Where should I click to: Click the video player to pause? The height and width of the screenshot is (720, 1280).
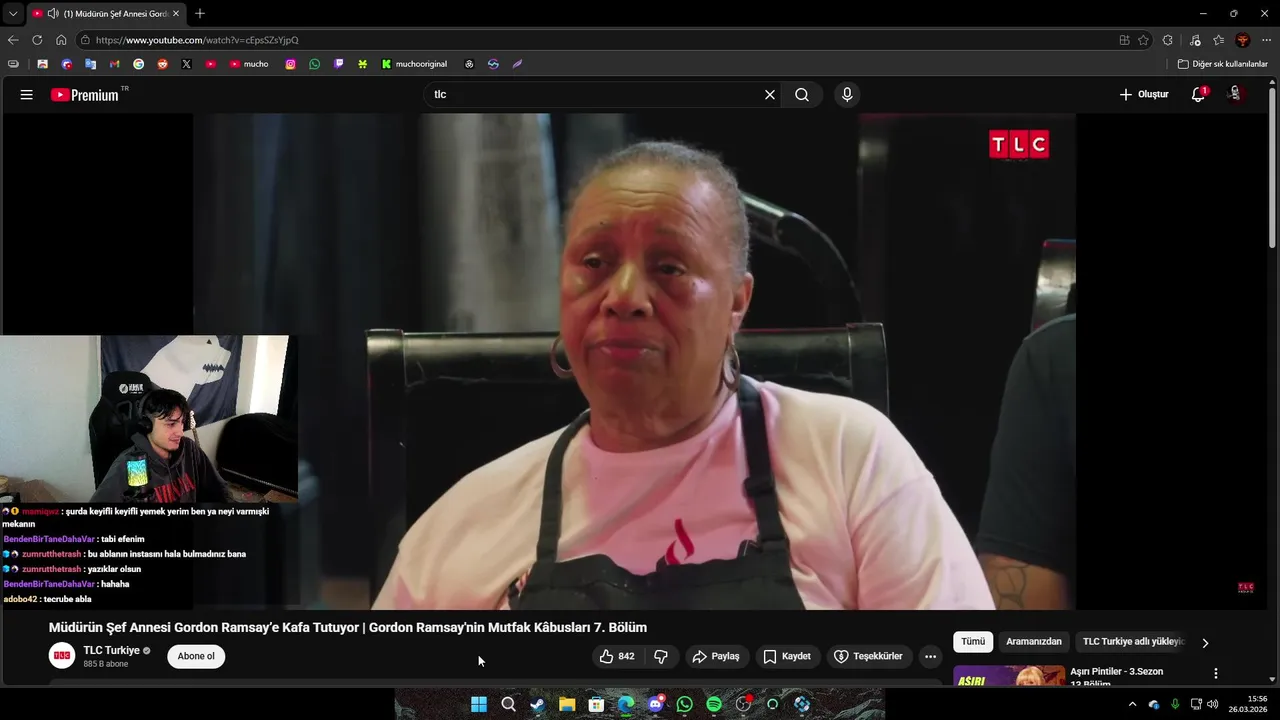pyautogui.click(x=634, y=361)
